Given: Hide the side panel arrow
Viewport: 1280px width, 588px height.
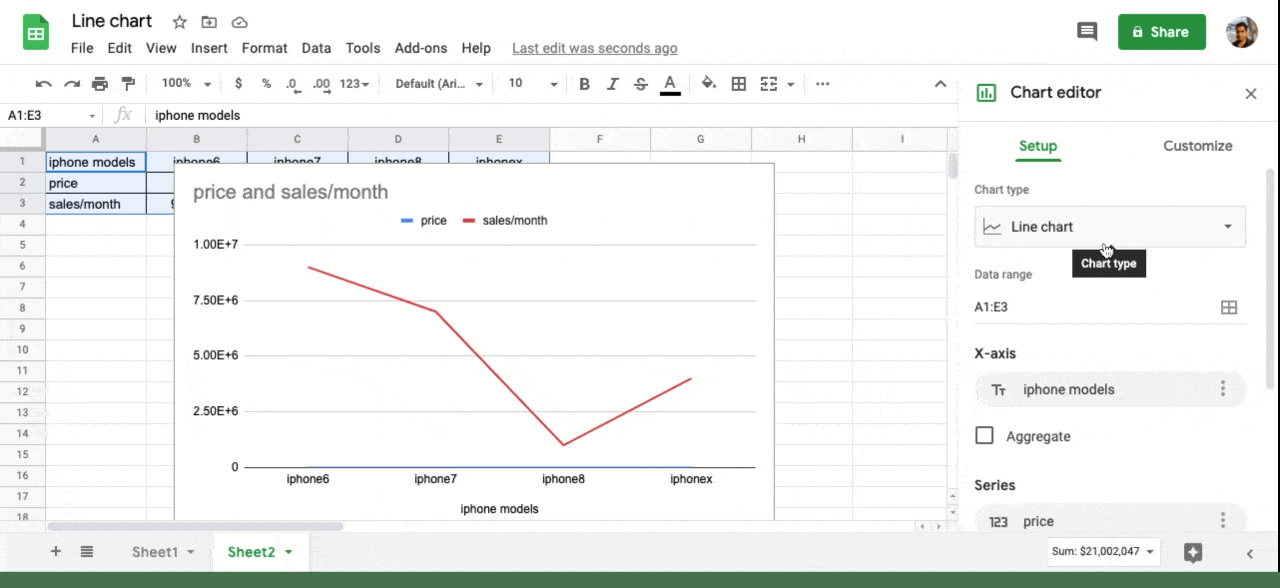Looking at the screenshot, I should [1250, 553].
